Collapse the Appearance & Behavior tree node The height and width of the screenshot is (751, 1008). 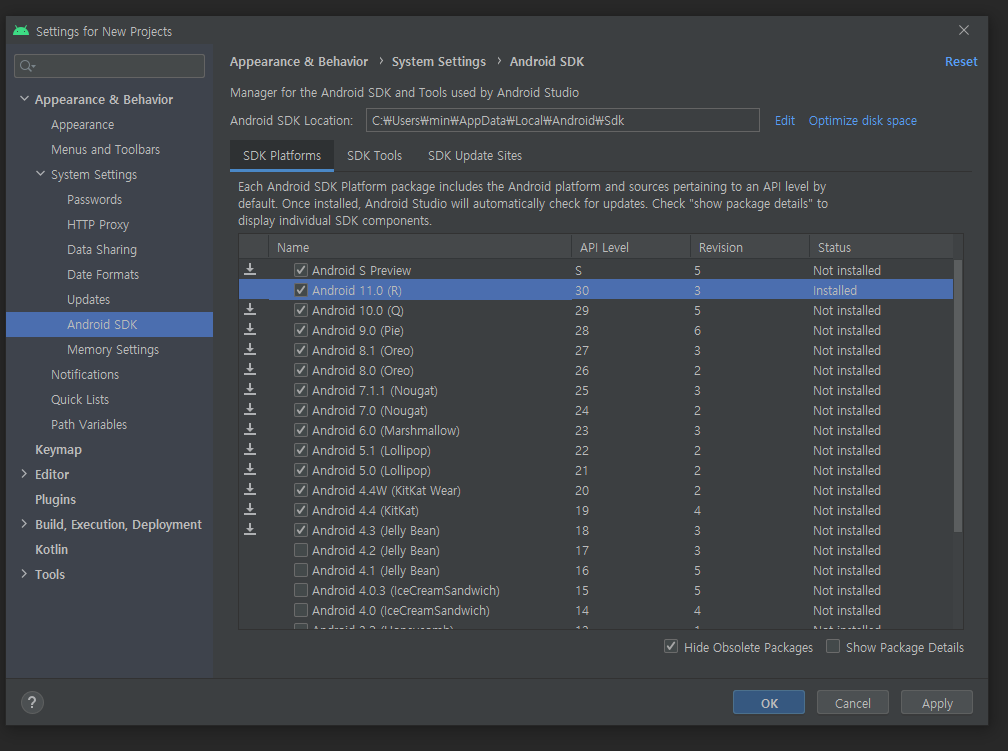[24, 98]
